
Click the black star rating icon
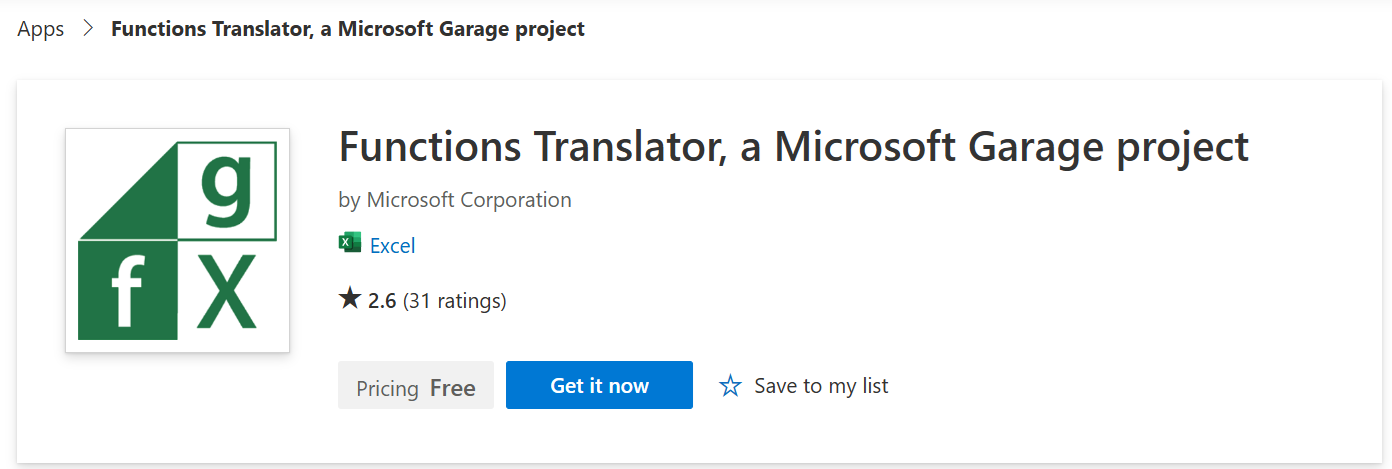click(x=350, y=298)
